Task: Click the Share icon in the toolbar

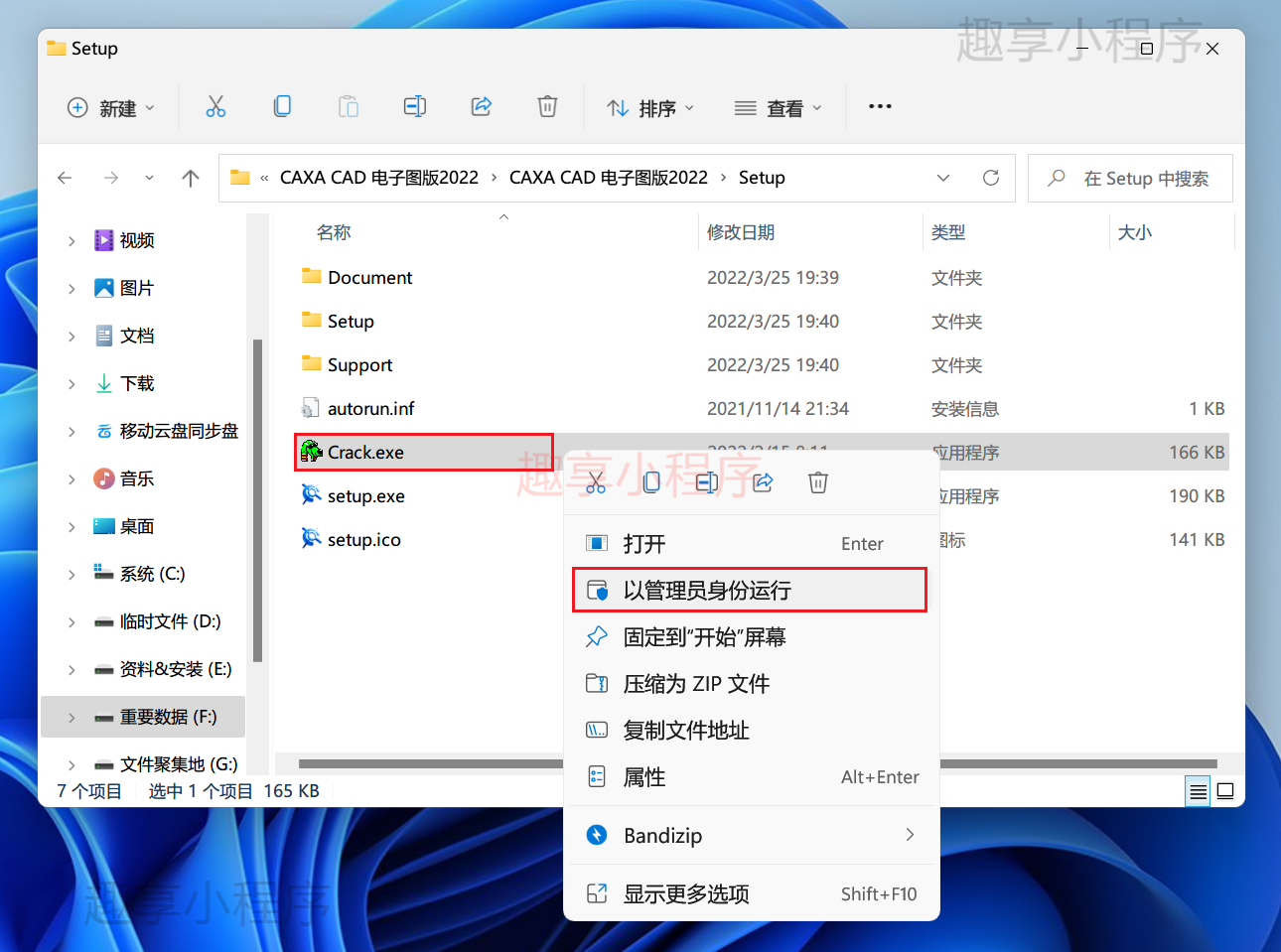Action: [x=482, y=106]
